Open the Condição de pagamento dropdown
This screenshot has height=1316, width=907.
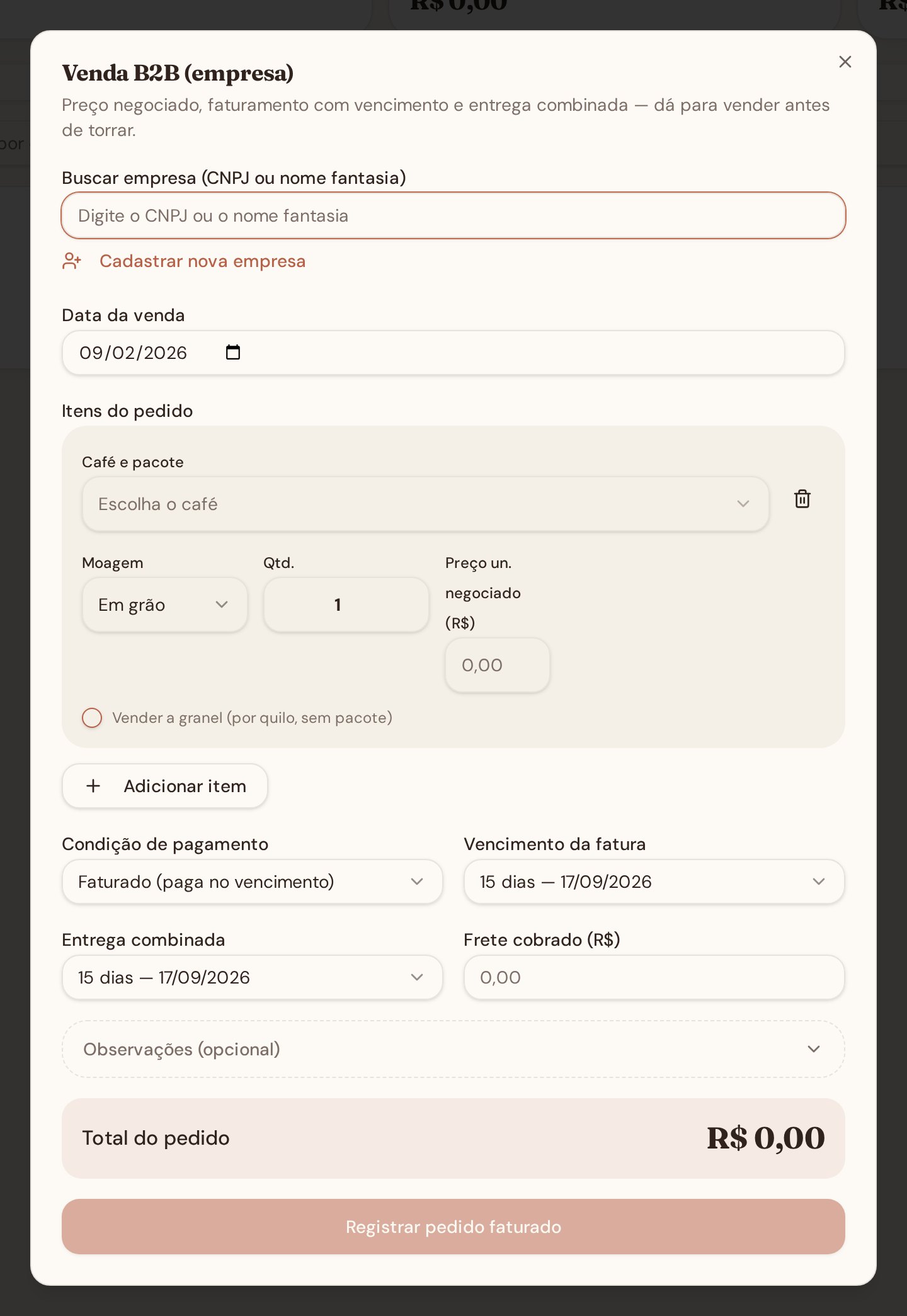[x=252, y=882]
